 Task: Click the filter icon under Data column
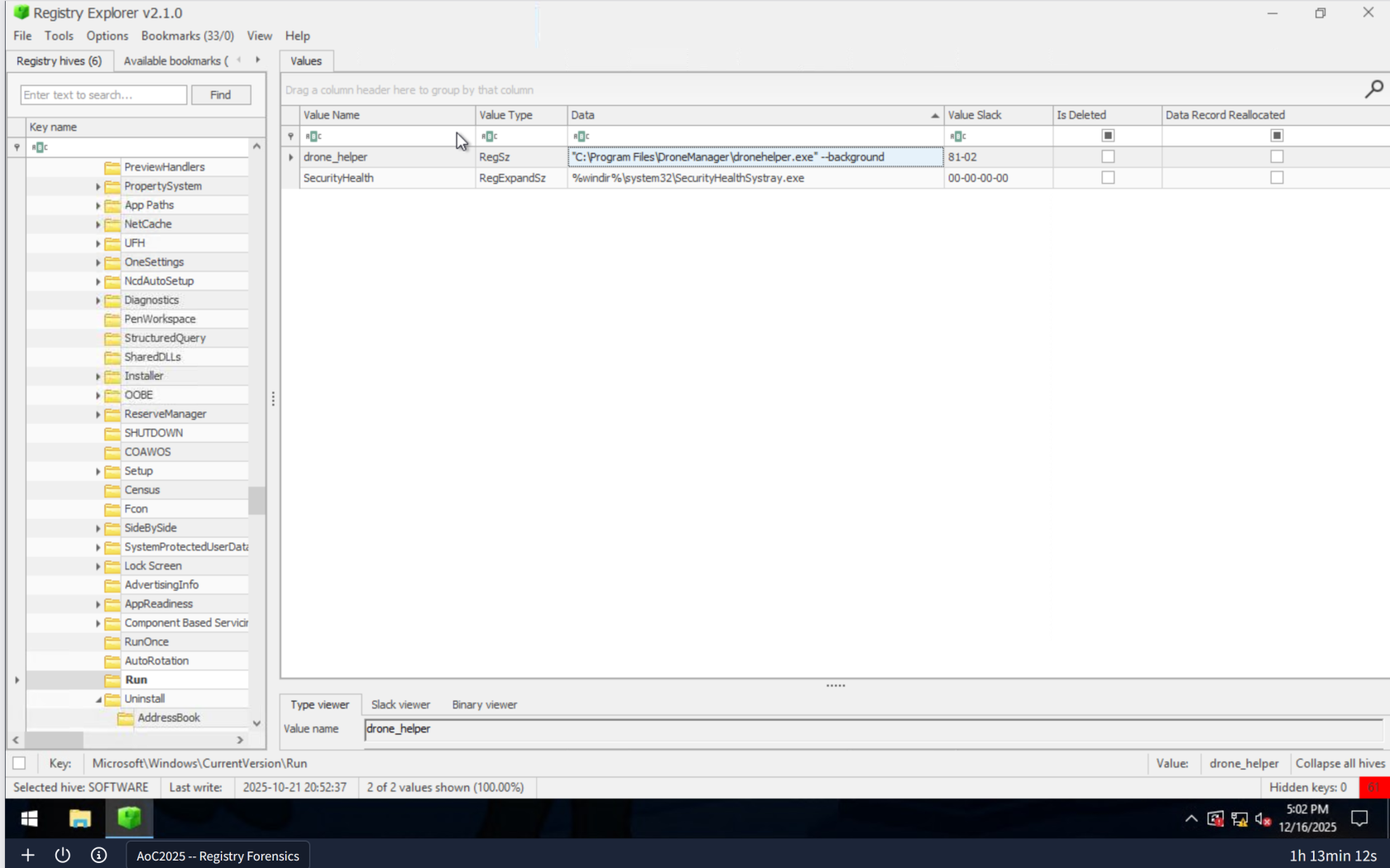(582, 137)
